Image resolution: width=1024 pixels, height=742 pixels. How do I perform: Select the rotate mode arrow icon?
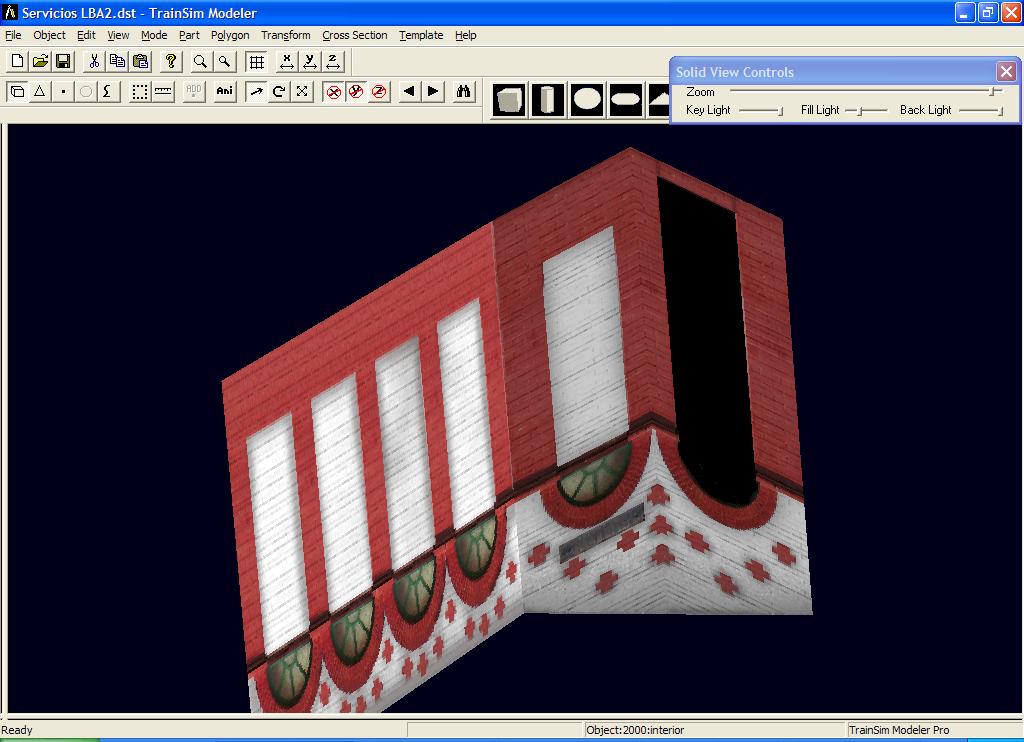click(x=279, y=91)
